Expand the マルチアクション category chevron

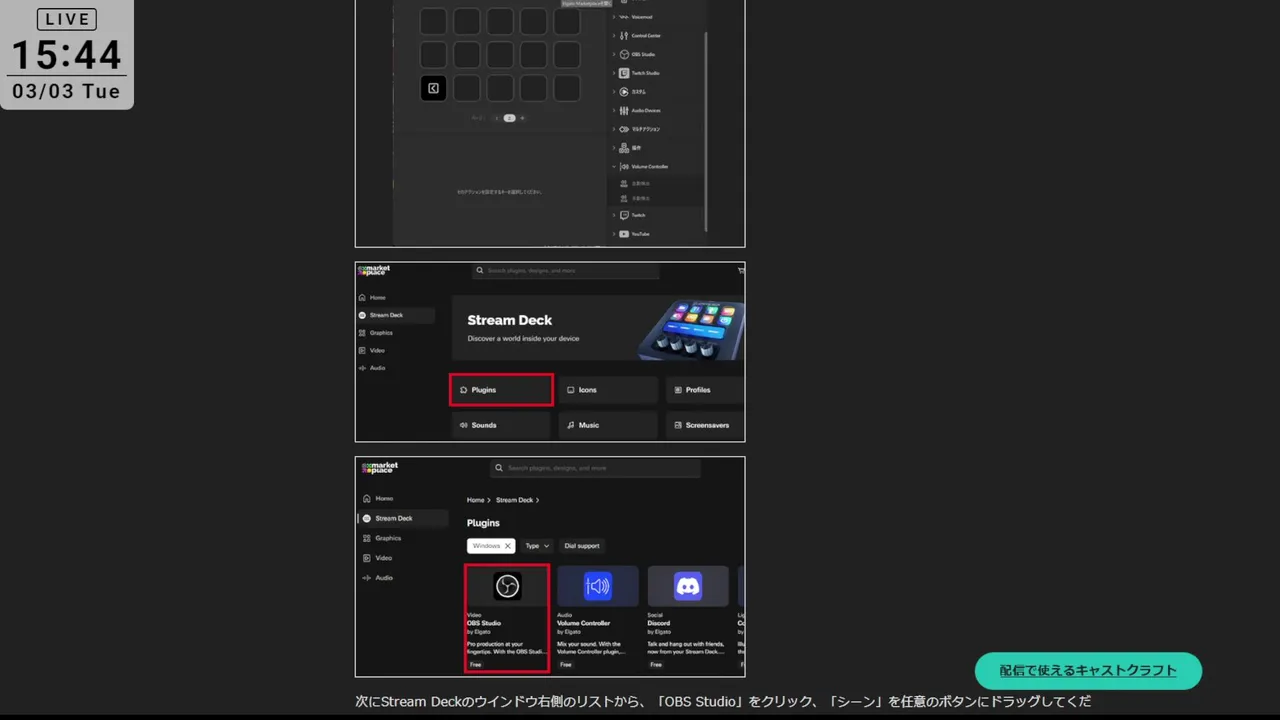tap(614, 129)
